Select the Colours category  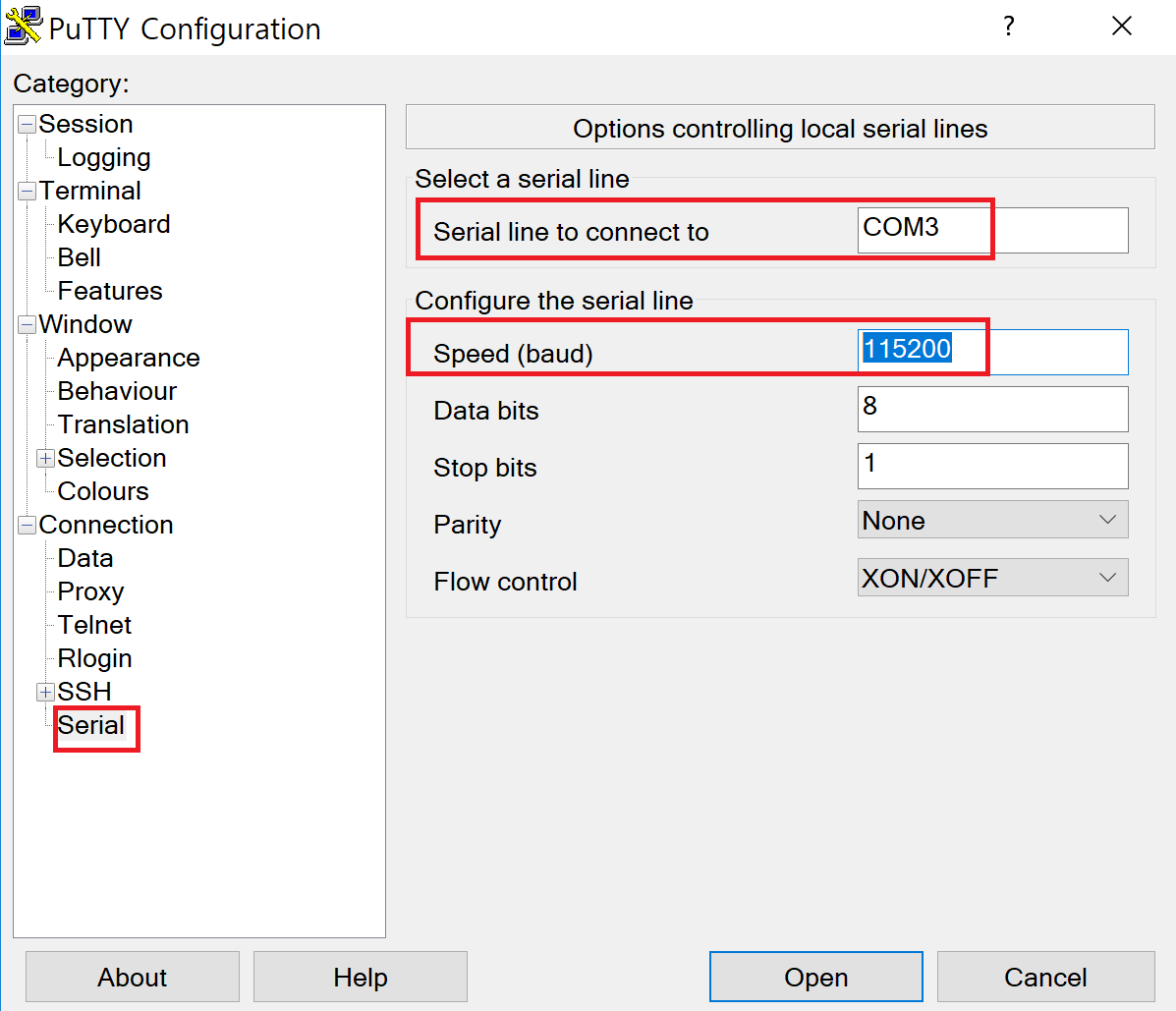[x=103, y=491]
